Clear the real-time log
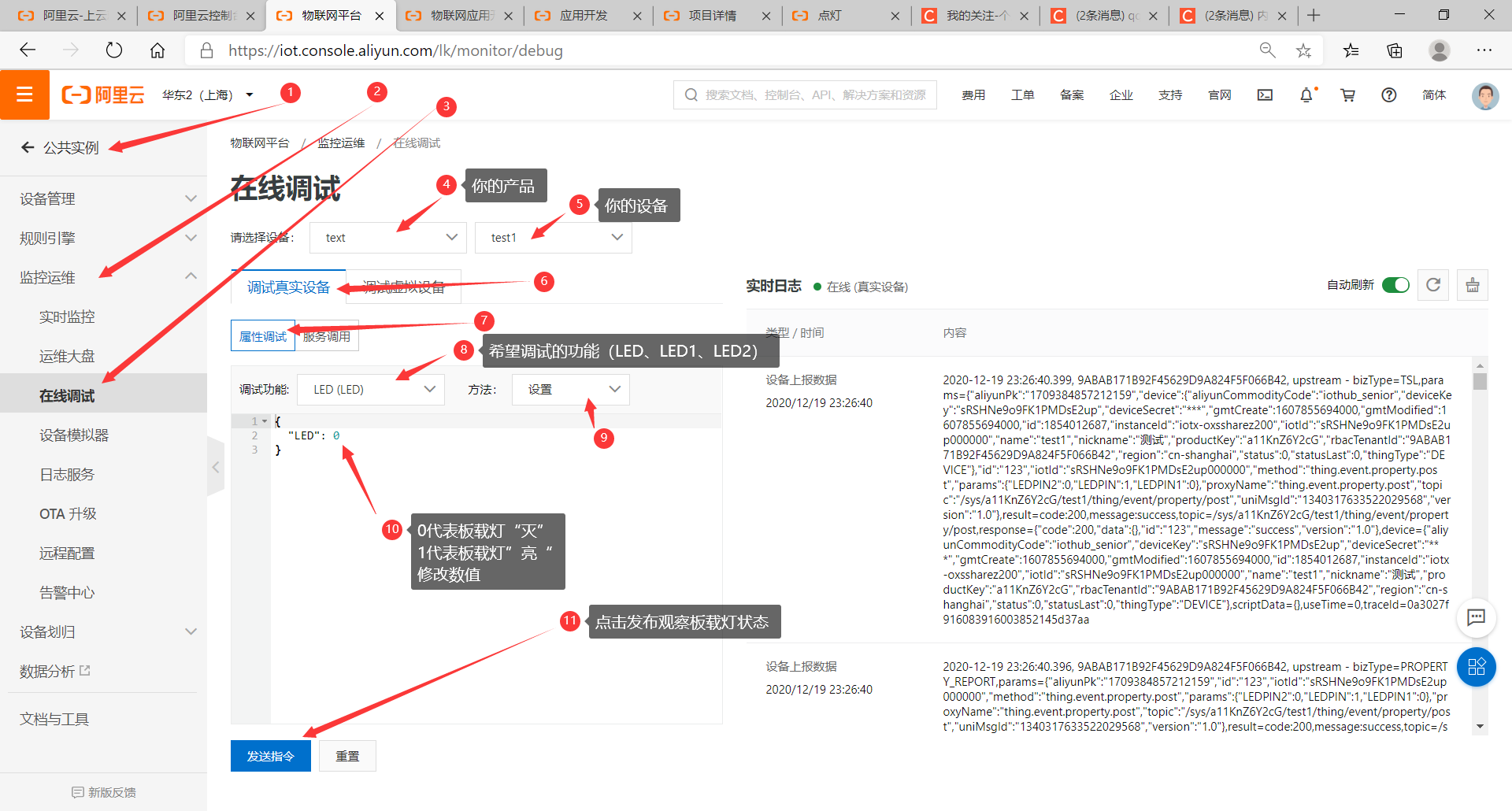Screen dimensions: 1512x811 pos(1473,285)
